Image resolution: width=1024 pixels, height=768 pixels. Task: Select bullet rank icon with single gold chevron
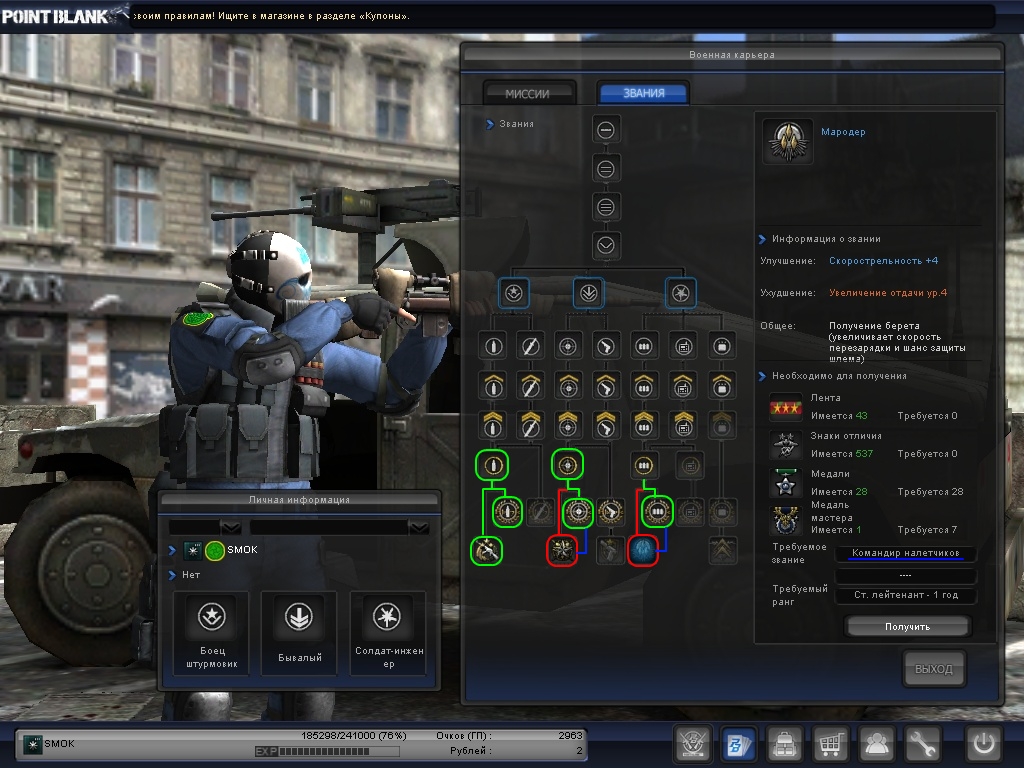493,386
